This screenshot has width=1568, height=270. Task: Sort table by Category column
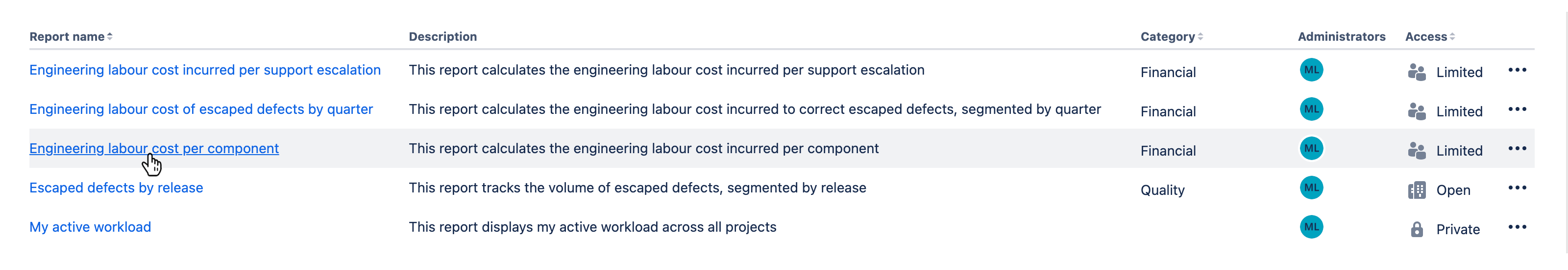tap(1171, 36)
